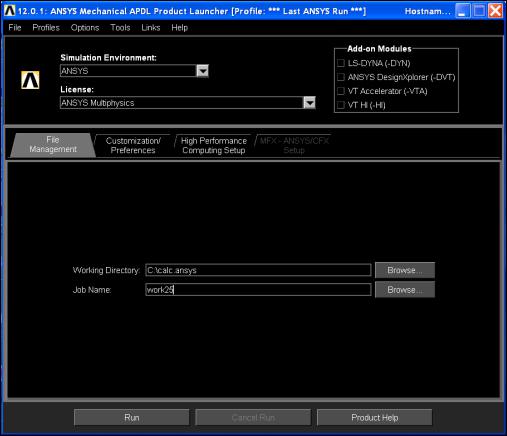The image size is (507, 436).
Task: Open the Simulation Environment dropdown arrow
Action: [x=202, y=71]
